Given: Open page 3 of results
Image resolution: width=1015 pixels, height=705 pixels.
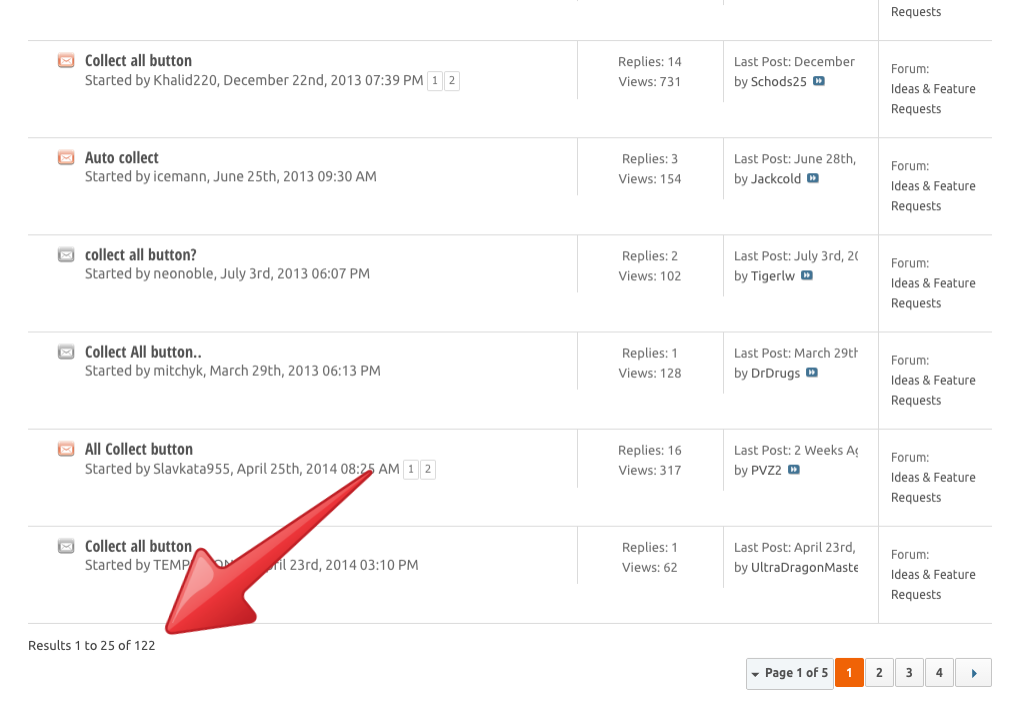Looking at the screenshot, I should (909, 673).
